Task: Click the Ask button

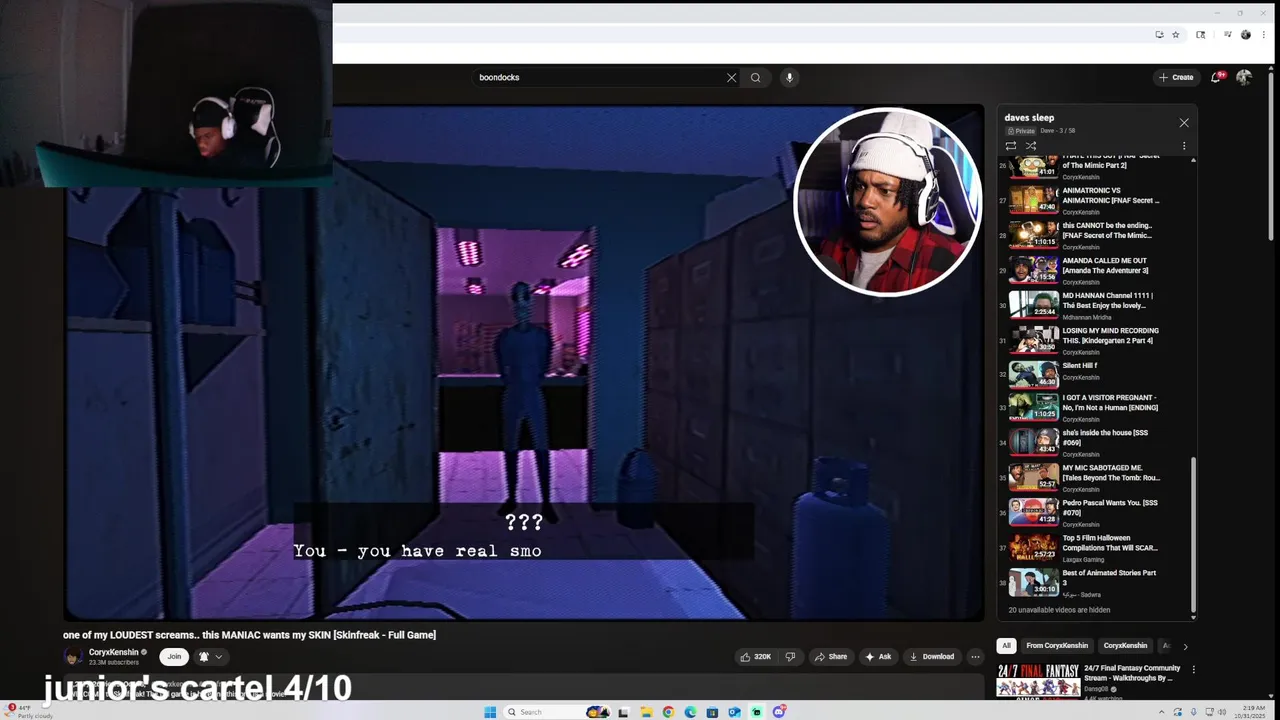Action: click(878, 657)
